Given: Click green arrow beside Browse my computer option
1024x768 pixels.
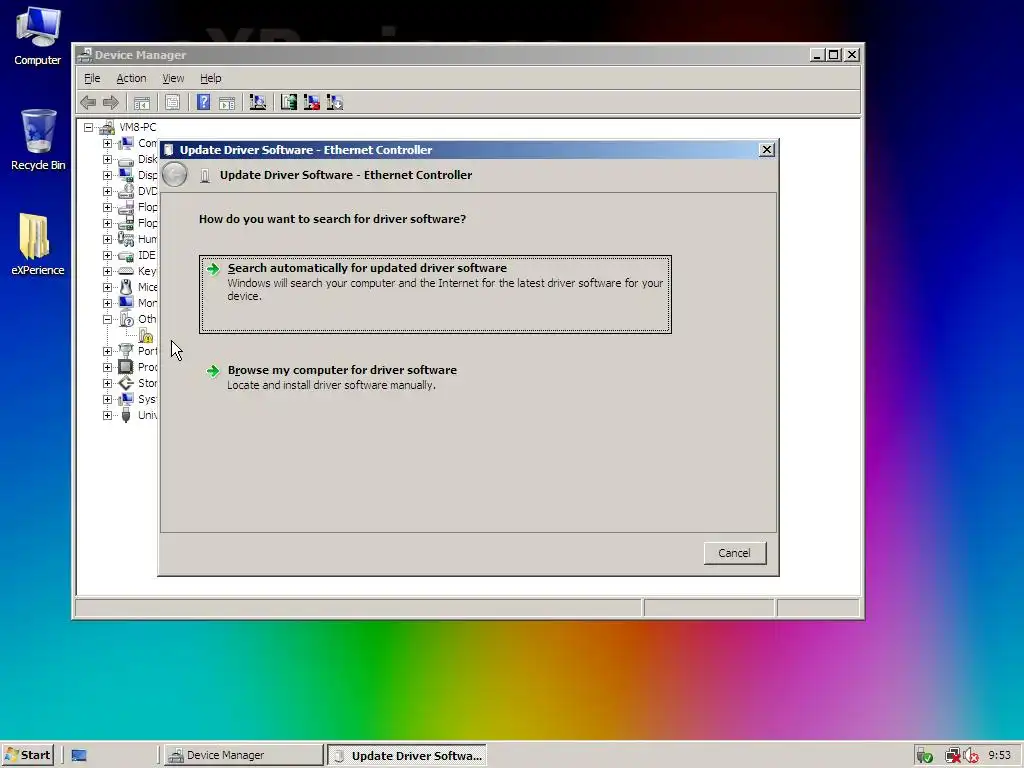Looking at the screenshot, I should 213,371.
